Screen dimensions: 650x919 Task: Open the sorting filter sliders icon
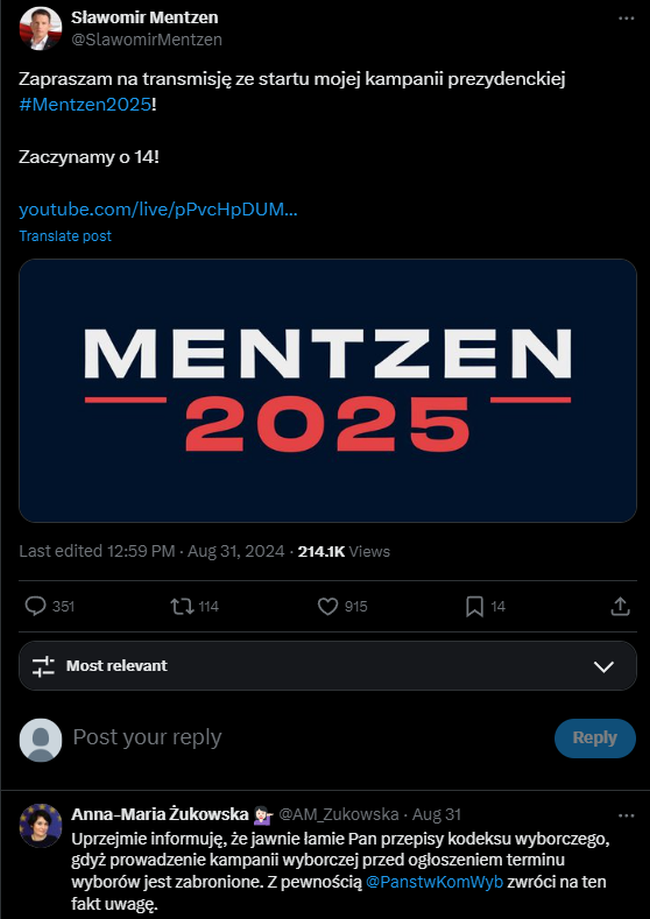pos(41,665)
